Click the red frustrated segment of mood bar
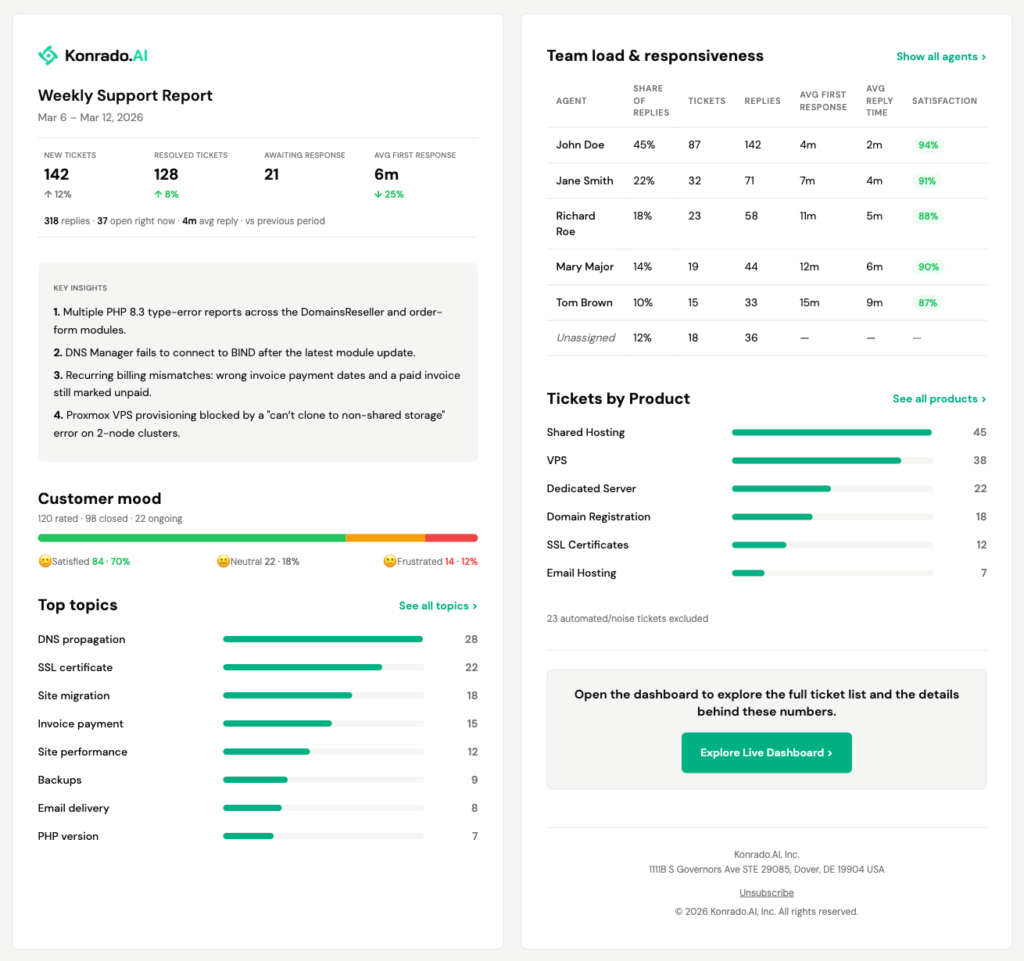This screenshot has height=961, width=1024. point(451,538)
